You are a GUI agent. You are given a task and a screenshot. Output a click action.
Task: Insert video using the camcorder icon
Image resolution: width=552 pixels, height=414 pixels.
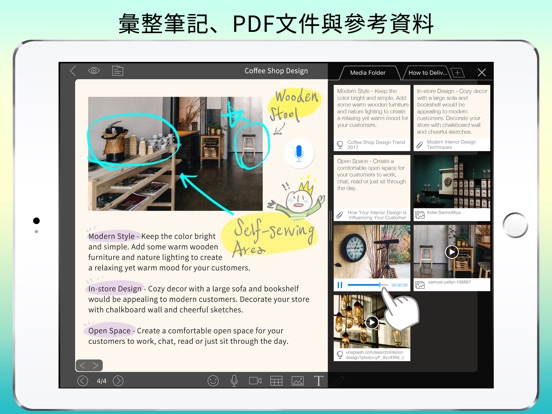(255, 381)
